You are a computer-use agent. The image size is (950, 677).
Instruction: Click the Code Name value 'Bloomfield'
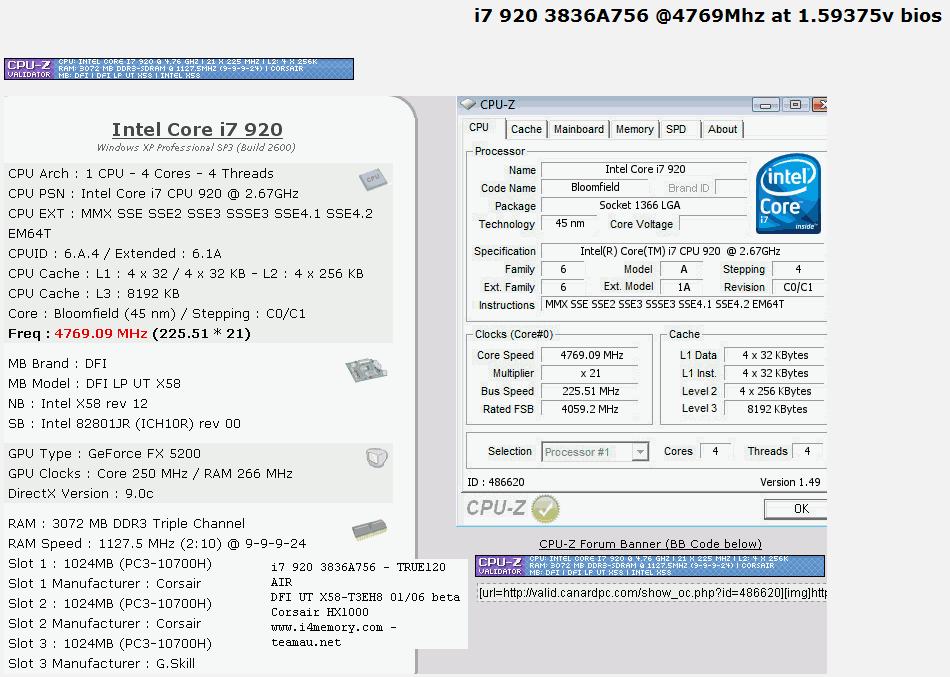coord(595,187)
